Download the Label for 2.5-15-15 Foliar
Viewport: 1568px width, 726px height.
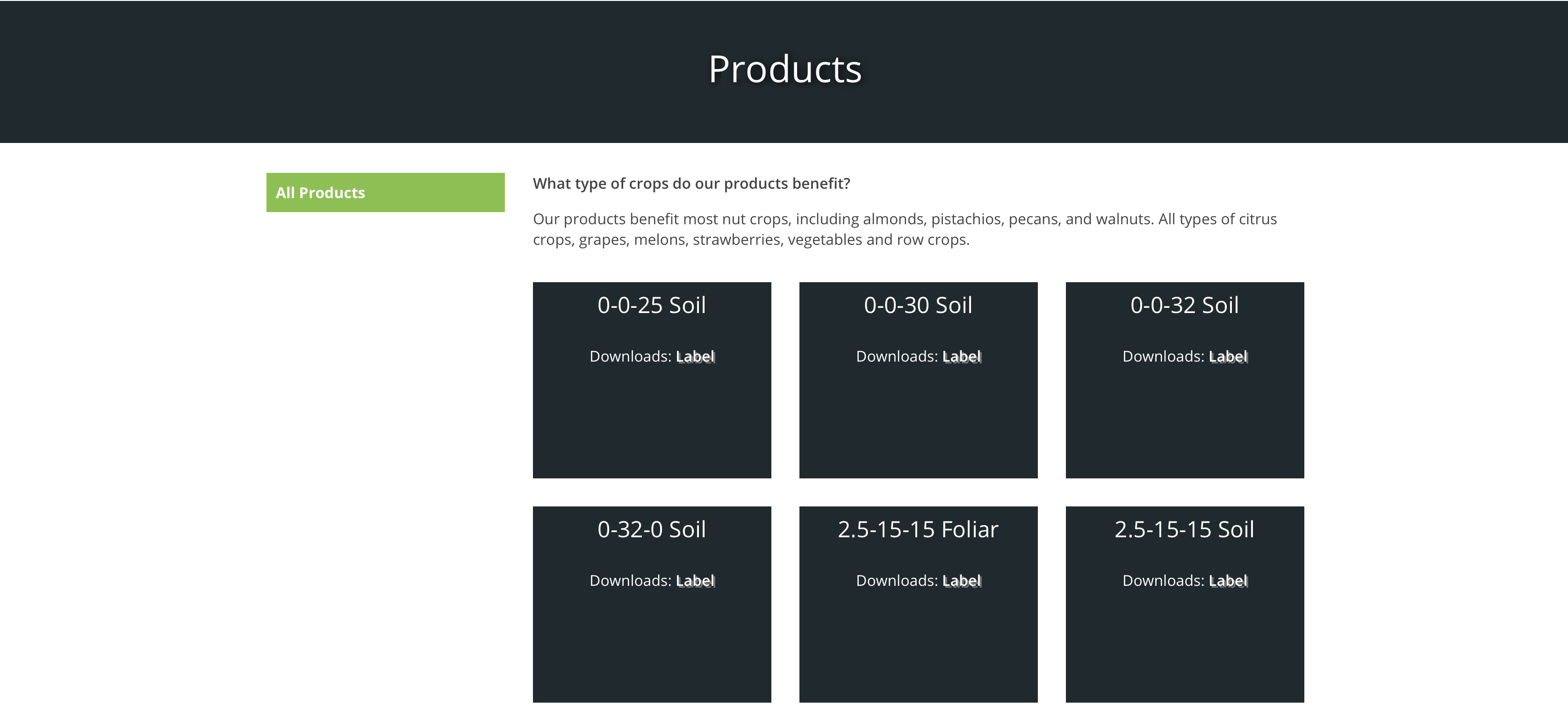click(962, 581)
